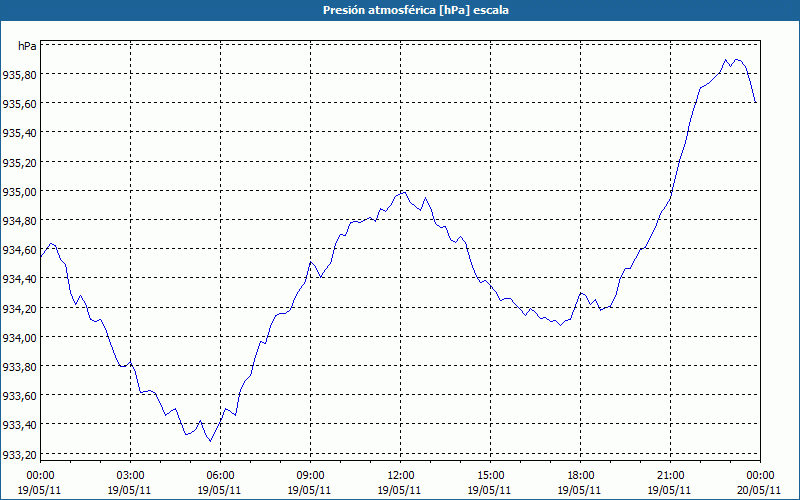Select the 21:00 time label
This screenshot has width=800, height=500.
(x=670, y=476)
